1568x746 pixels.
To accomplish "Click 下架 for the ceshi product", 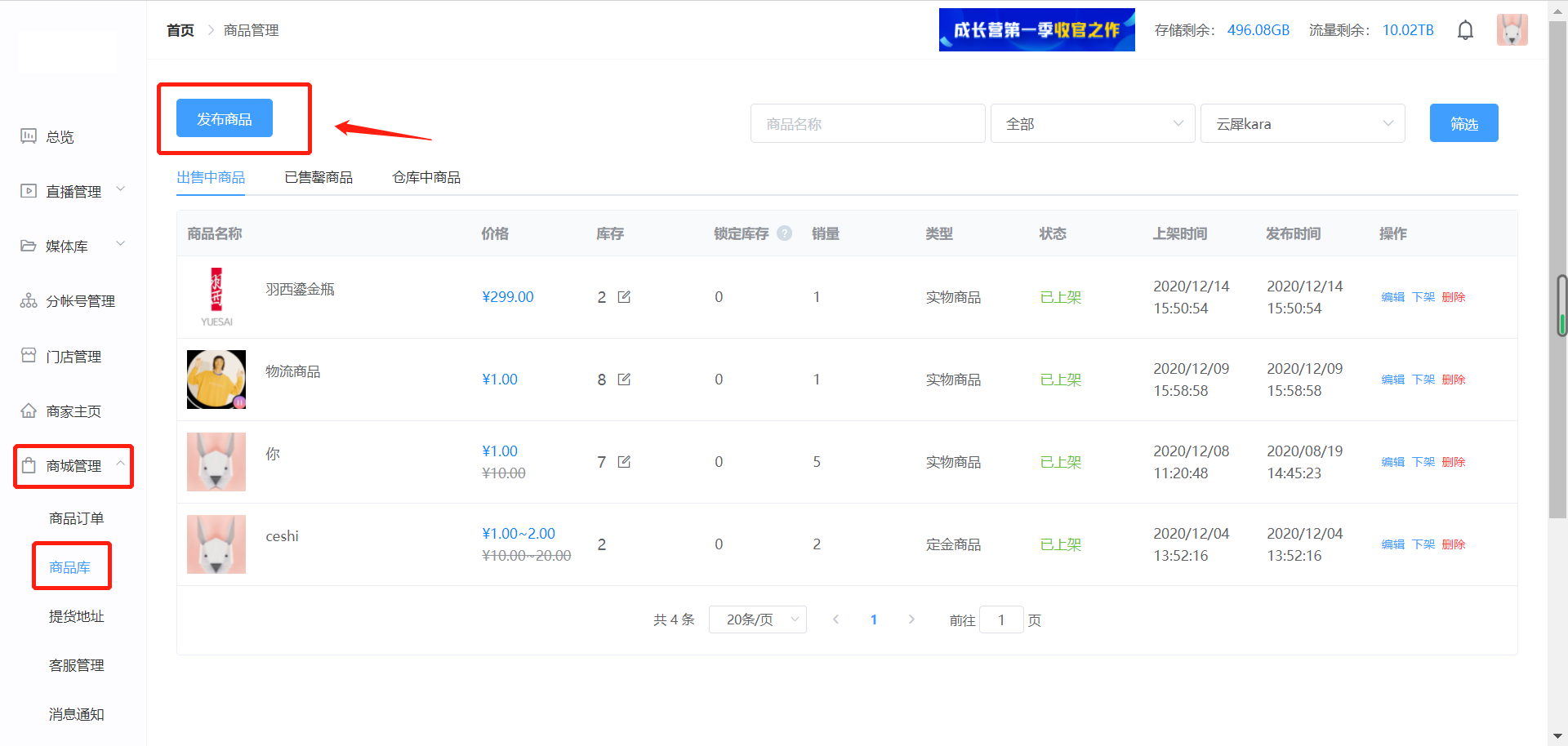I will (x=1423, y=544).
